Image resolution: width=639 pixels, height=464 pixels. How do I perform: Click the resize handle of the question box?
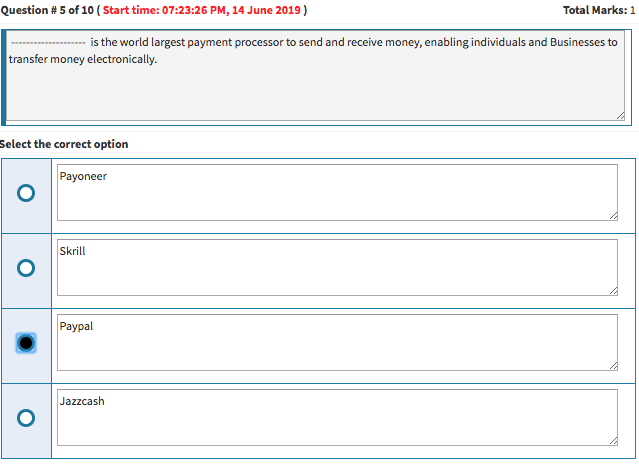point(620,117)
